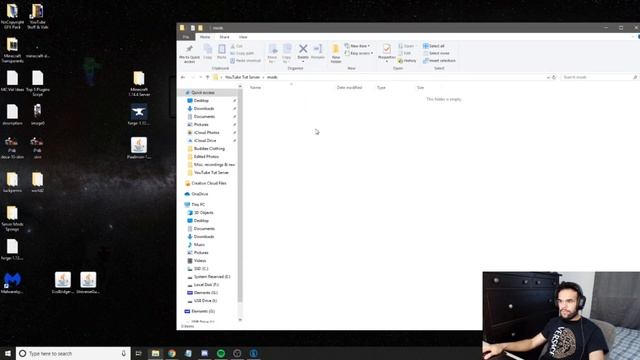Click Select all in ribbon
Viewport: 640px width, 360px height.
point(434,46)
